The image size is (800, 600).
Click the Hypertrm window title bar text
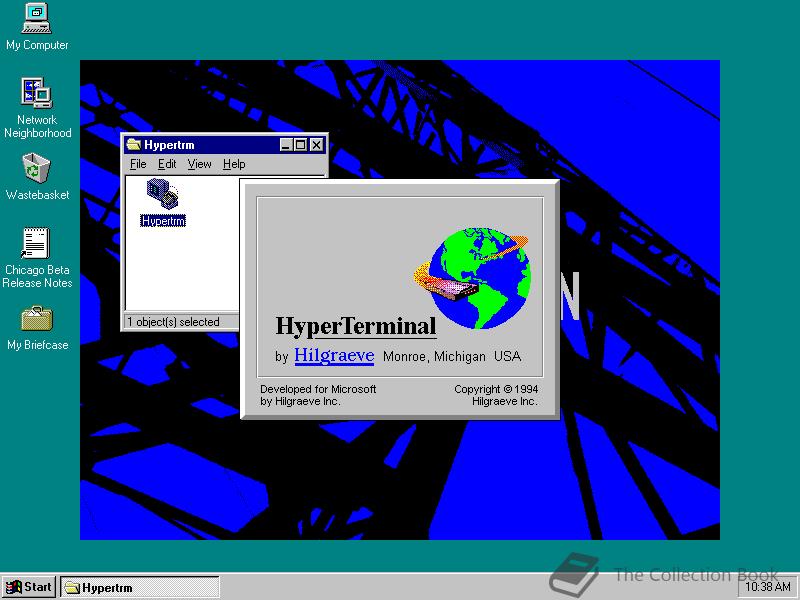[169, 145]
